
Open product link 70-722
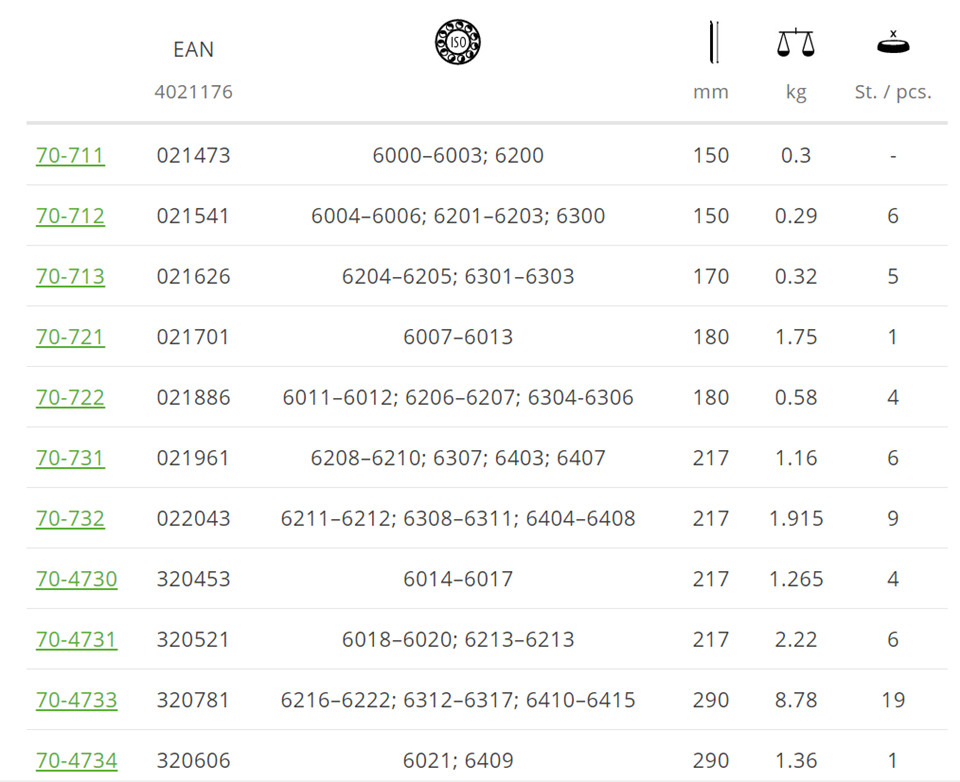point(70,398)
